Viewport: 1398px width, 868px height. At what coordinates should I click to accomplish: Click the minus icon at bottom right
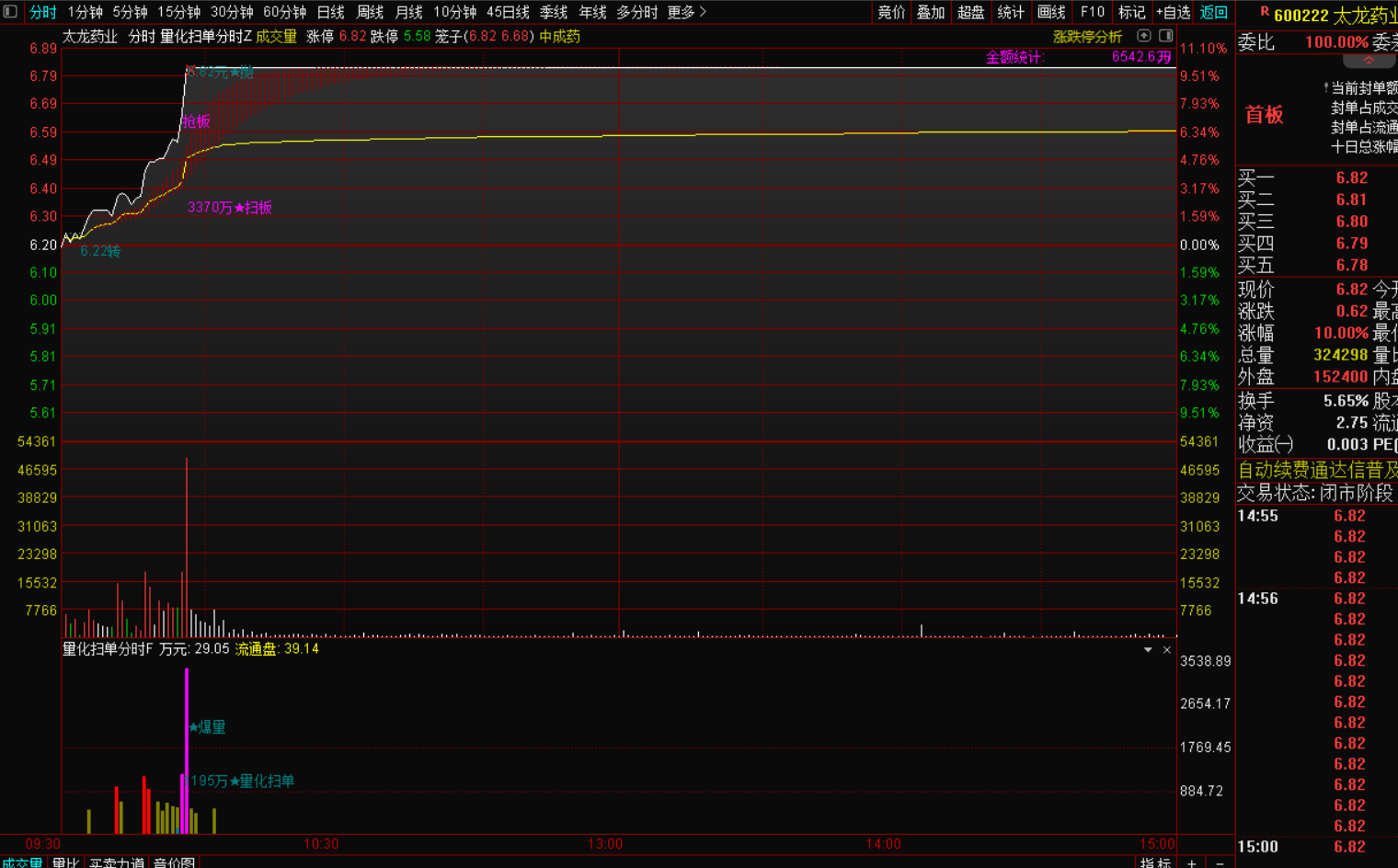(1220, 862)
